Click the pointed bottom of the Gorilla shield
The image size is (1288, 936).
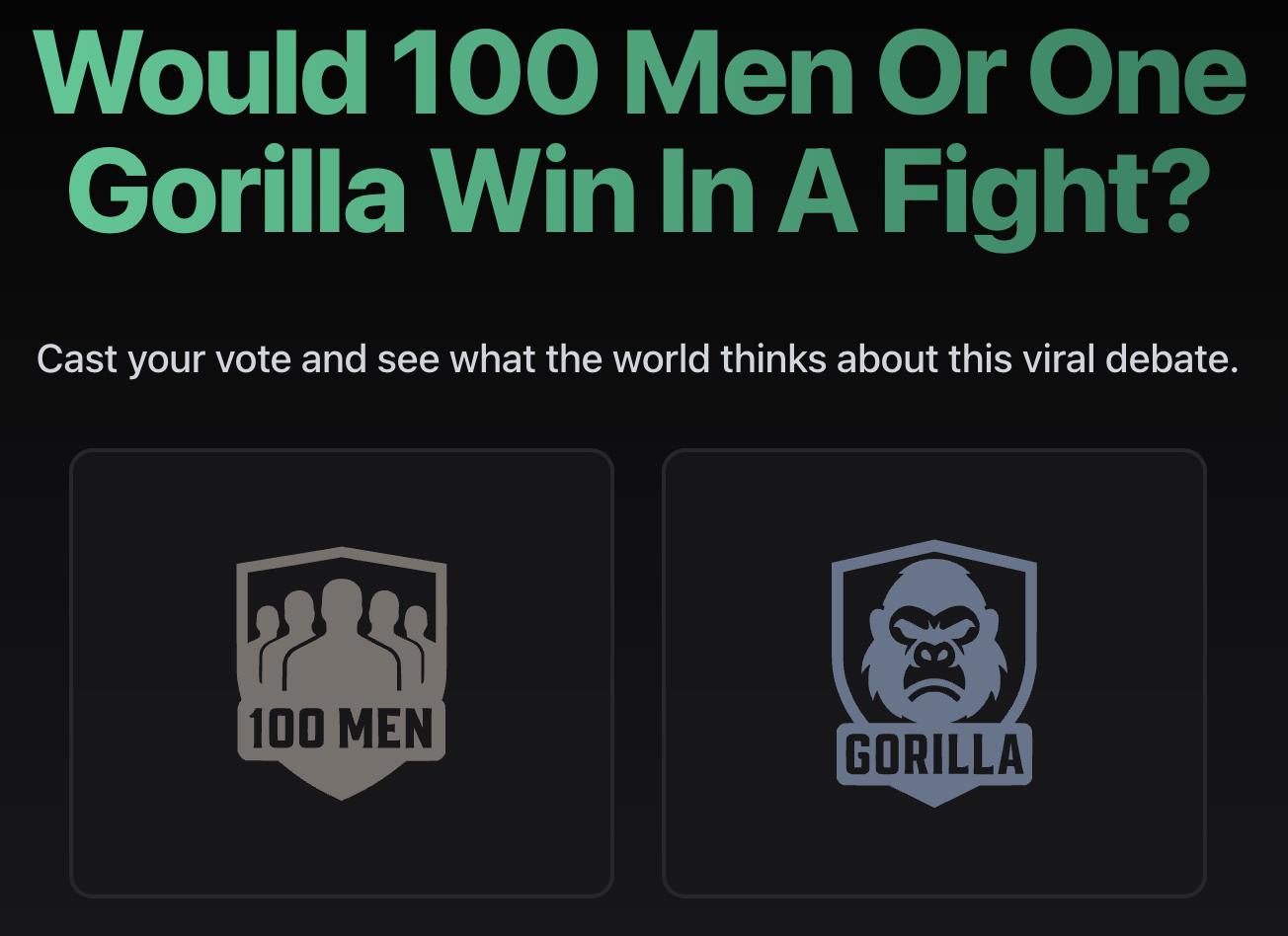[932, 795]
